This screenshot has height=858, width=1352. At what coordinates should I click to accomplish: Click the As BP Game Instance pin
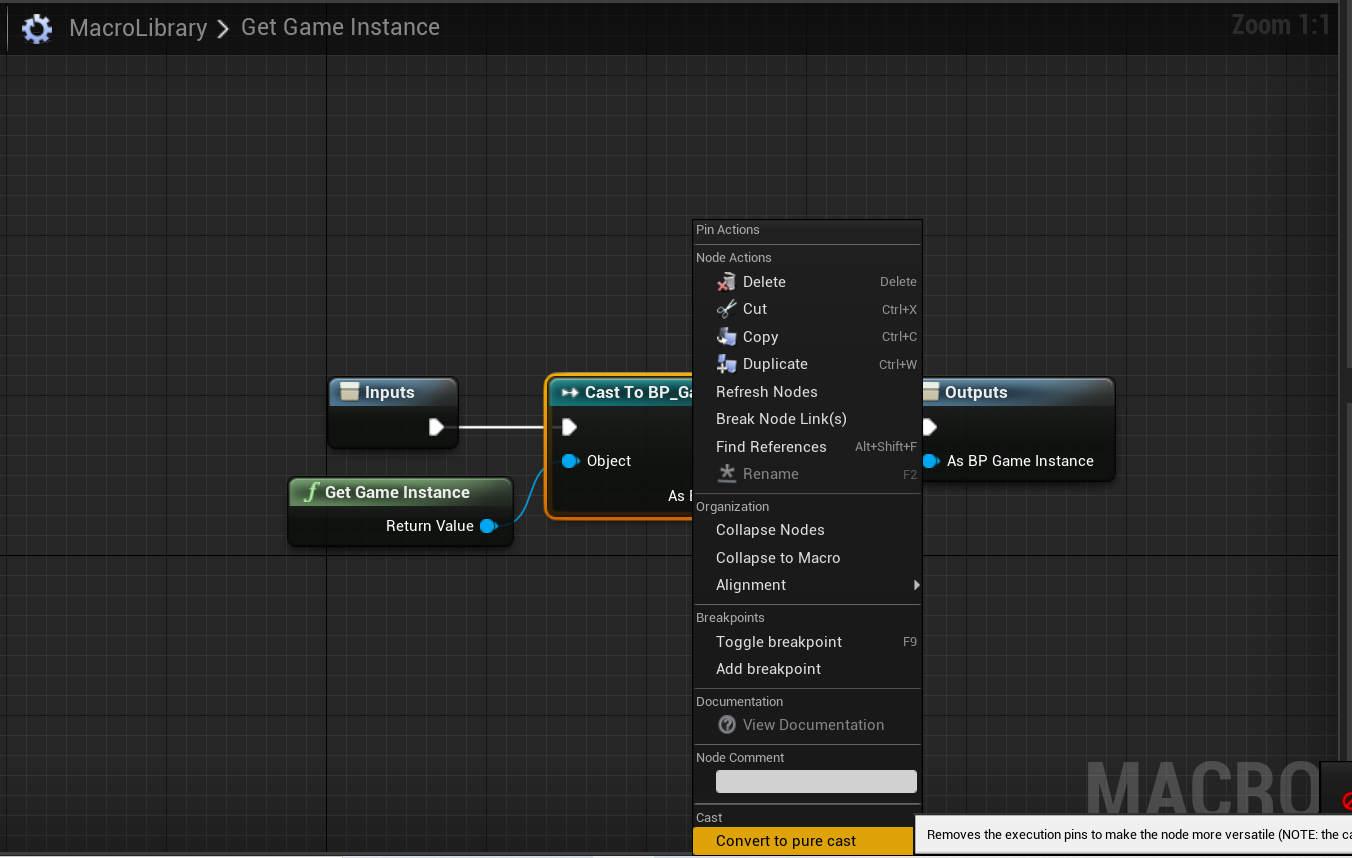[931, 461]
